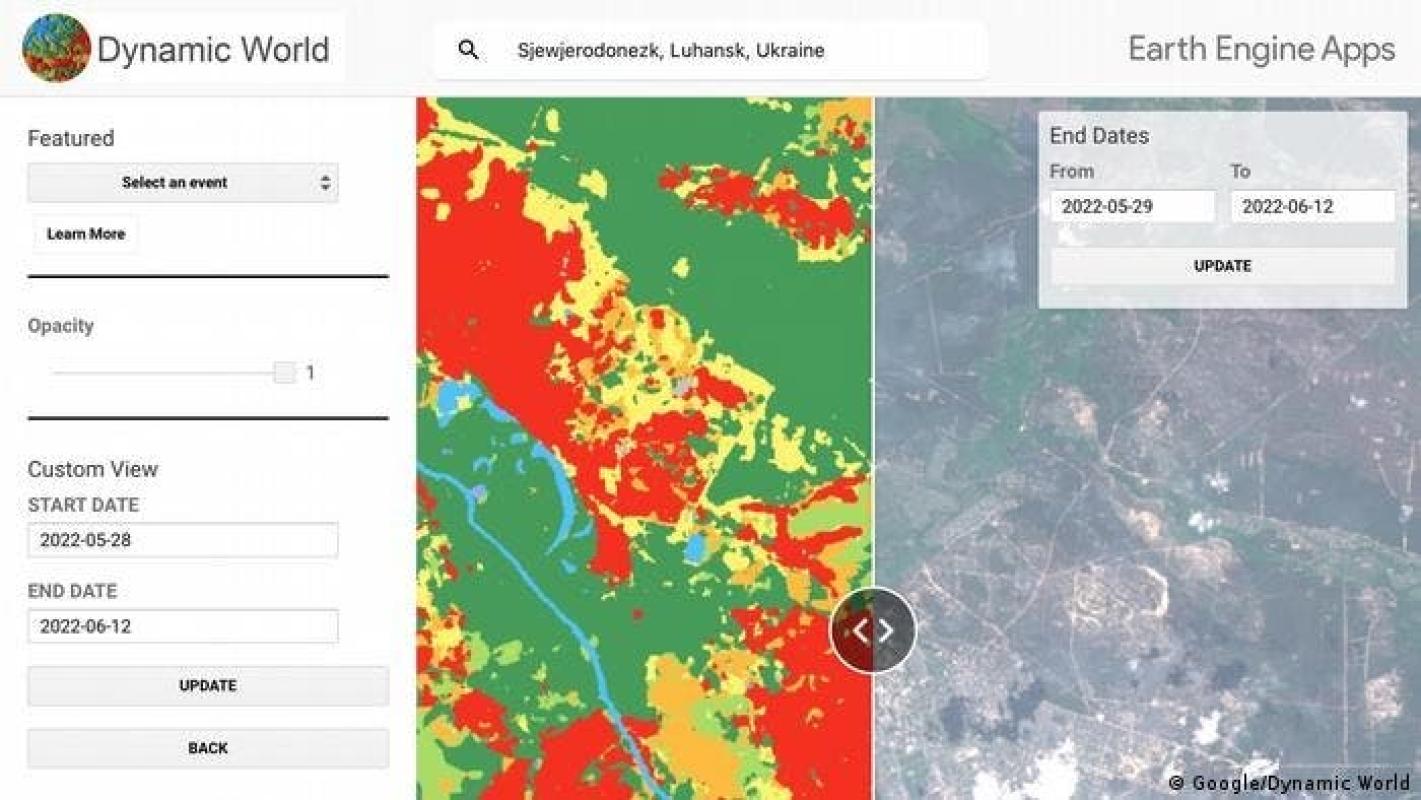Edit the From date in End Dates panel
The width and height of the screenshot is (1421, 800).
pyautogui.click(x=1132, y=207)
